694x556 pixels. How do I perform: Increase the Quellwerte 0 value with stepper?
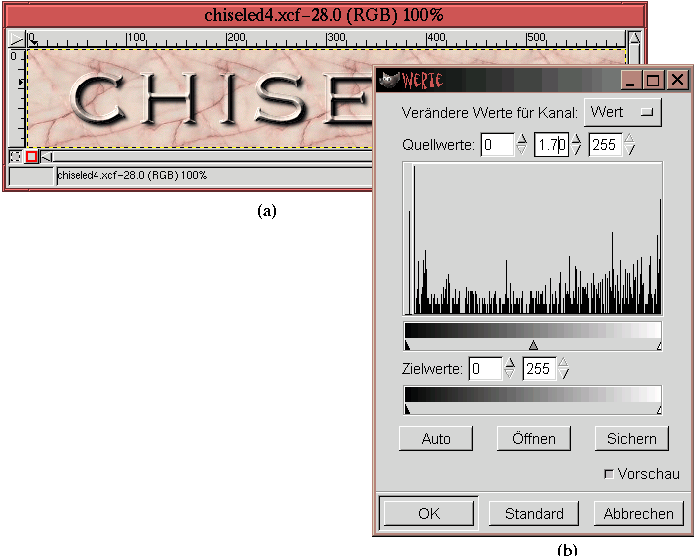tap(521, 139)
